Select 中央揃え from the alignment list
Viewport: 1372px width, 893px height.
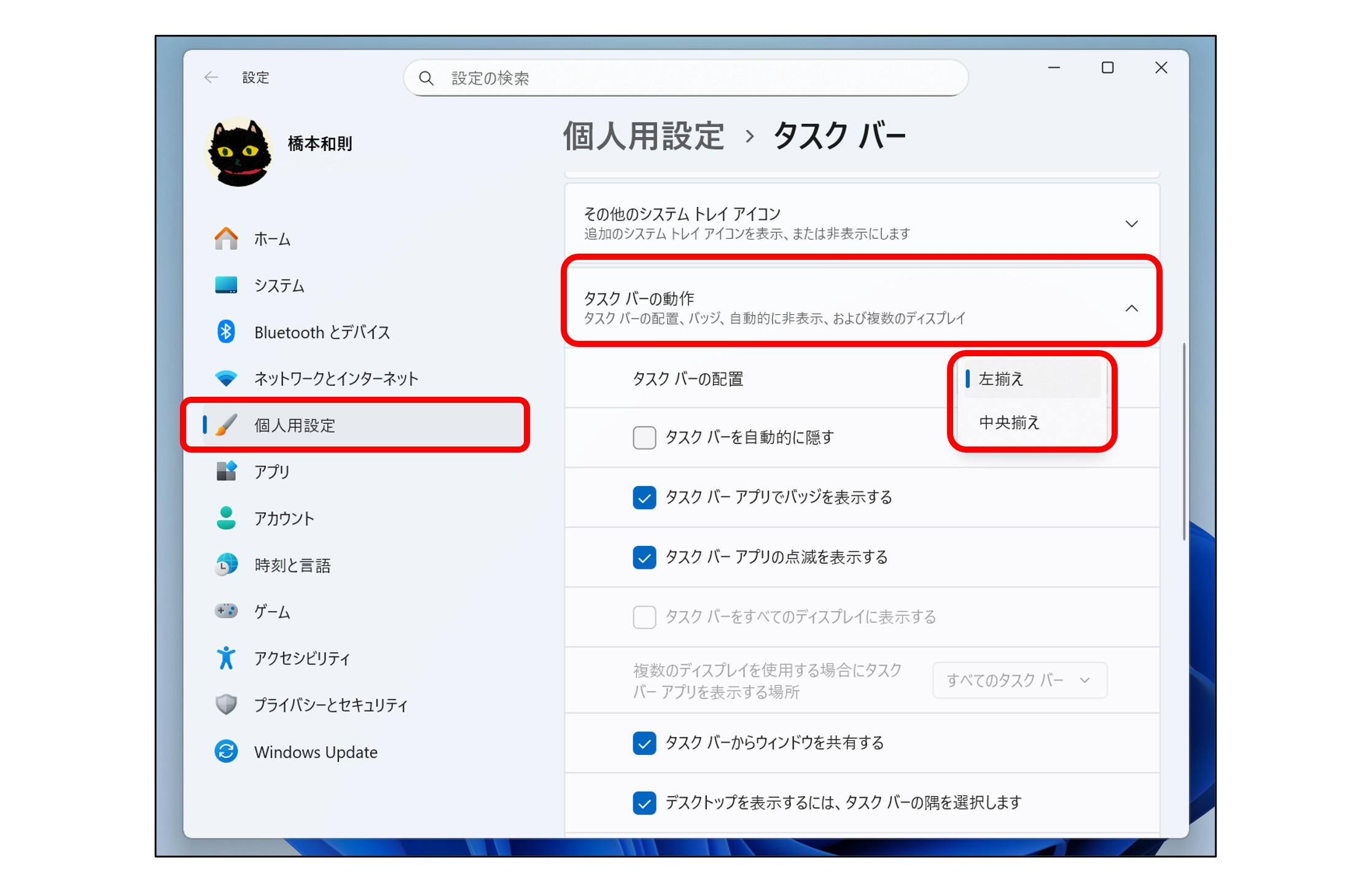[x=1009, y=423]
